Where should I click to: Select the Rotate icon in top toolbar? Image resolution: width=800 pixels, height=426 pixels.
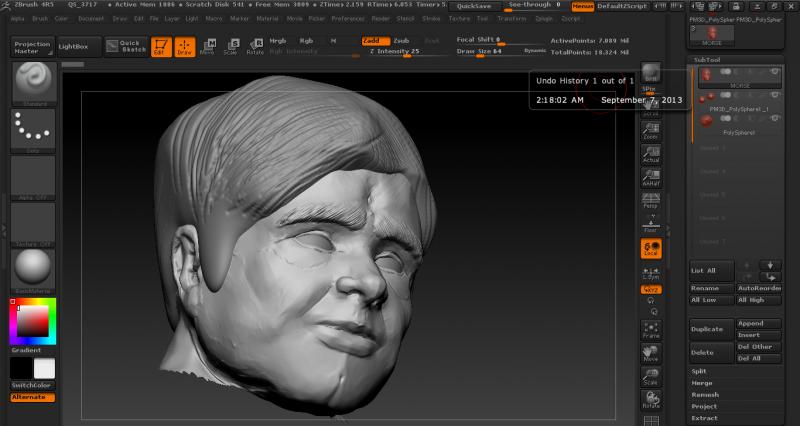[x=255, y=46]
